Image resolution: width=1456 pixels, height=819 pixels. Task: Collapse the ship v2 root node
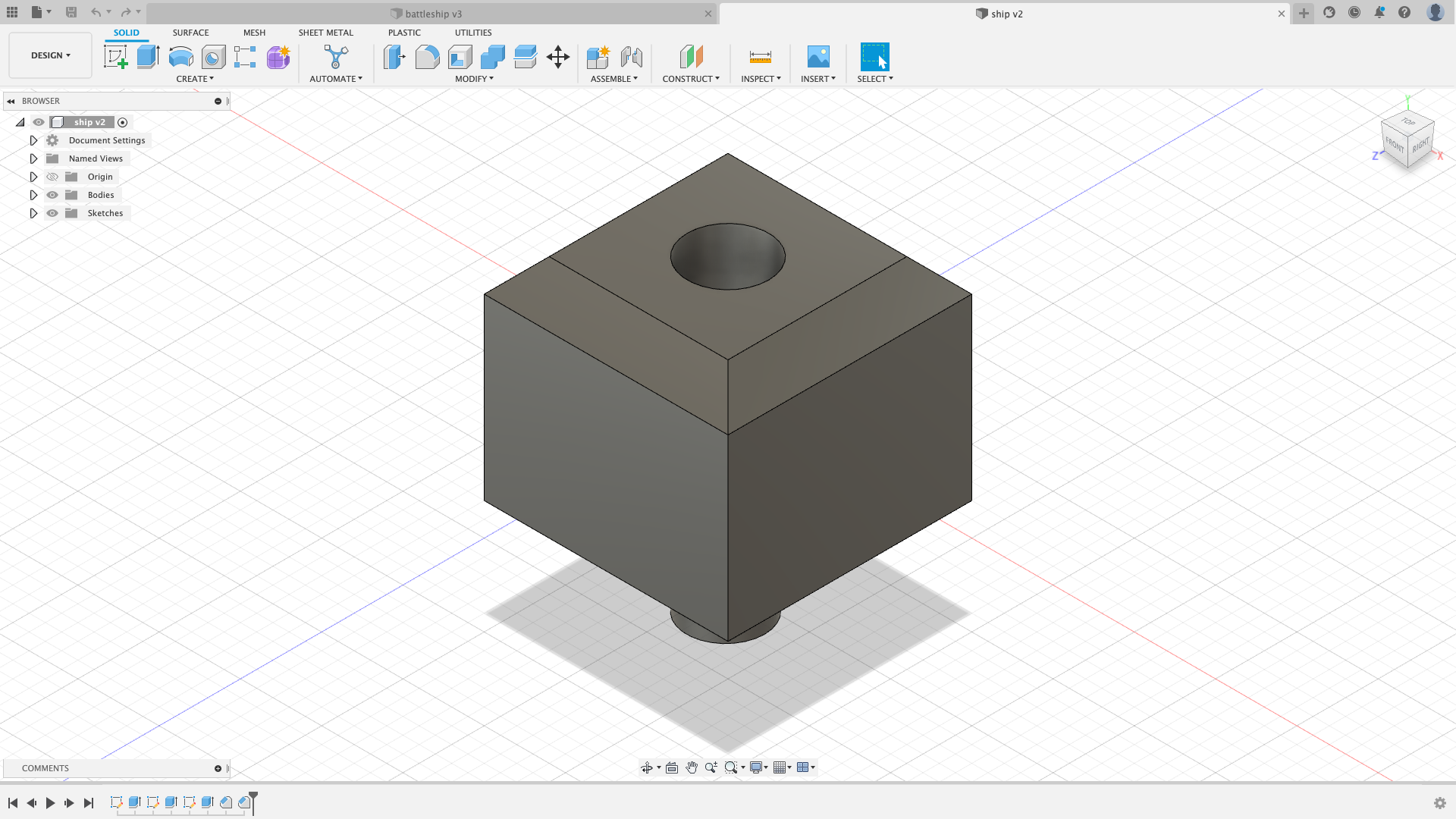click(20, 122)
